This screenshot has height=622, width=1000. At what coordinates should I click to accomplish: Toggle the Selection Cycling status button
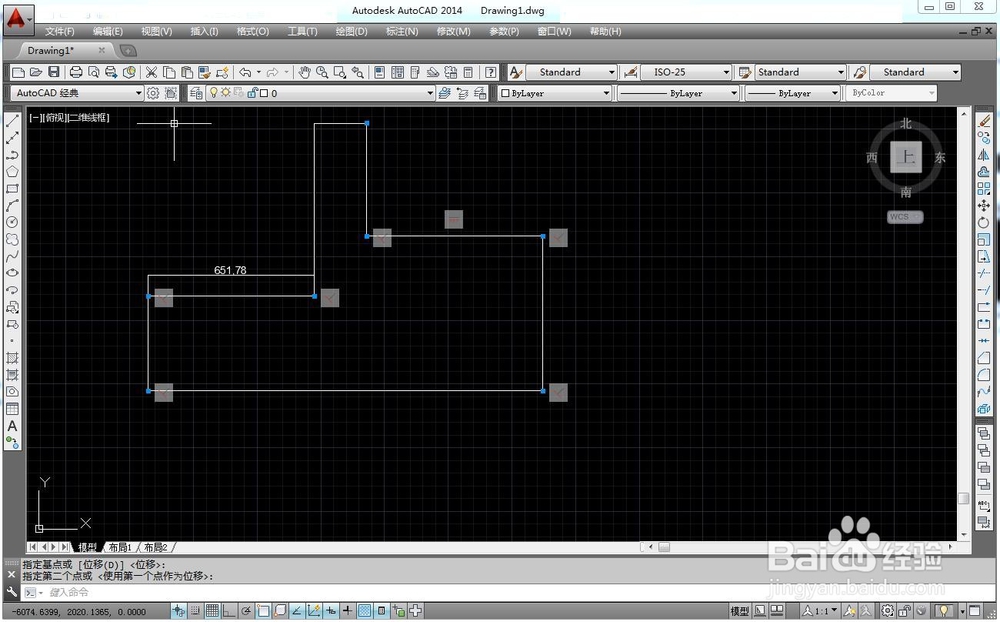(399, 611)
